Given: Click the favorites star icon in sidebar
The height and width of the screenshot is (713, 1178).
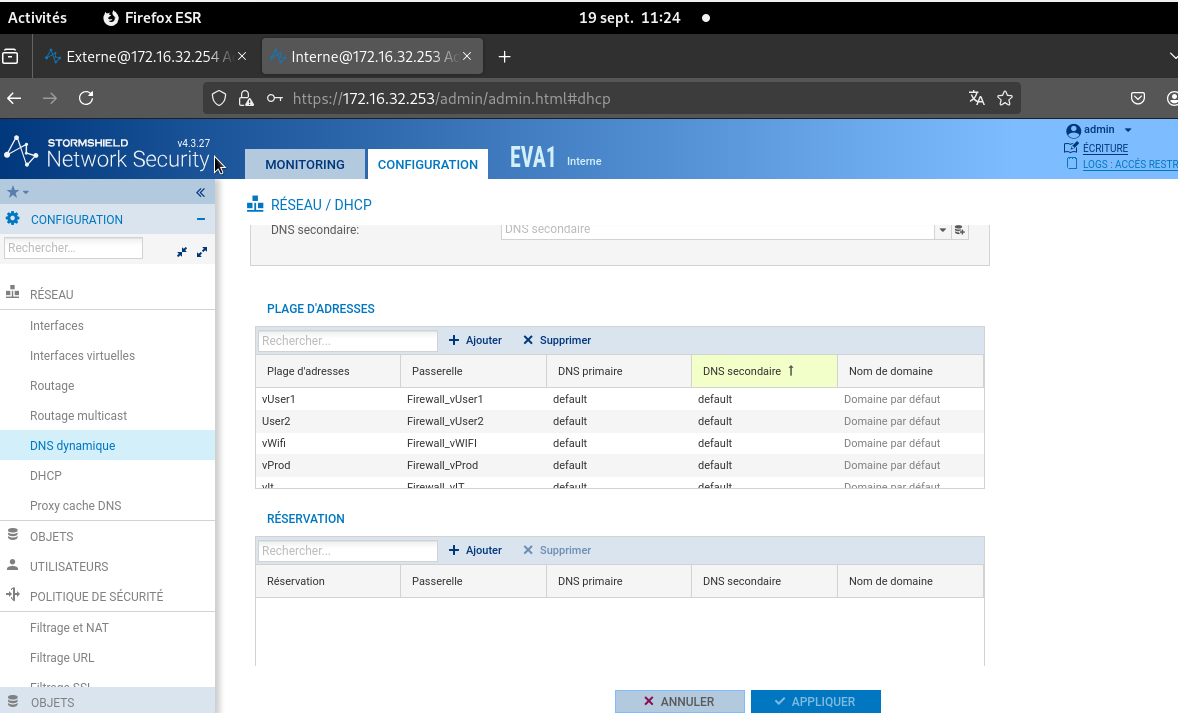Looking at the screenshot, I should [13, 192].
